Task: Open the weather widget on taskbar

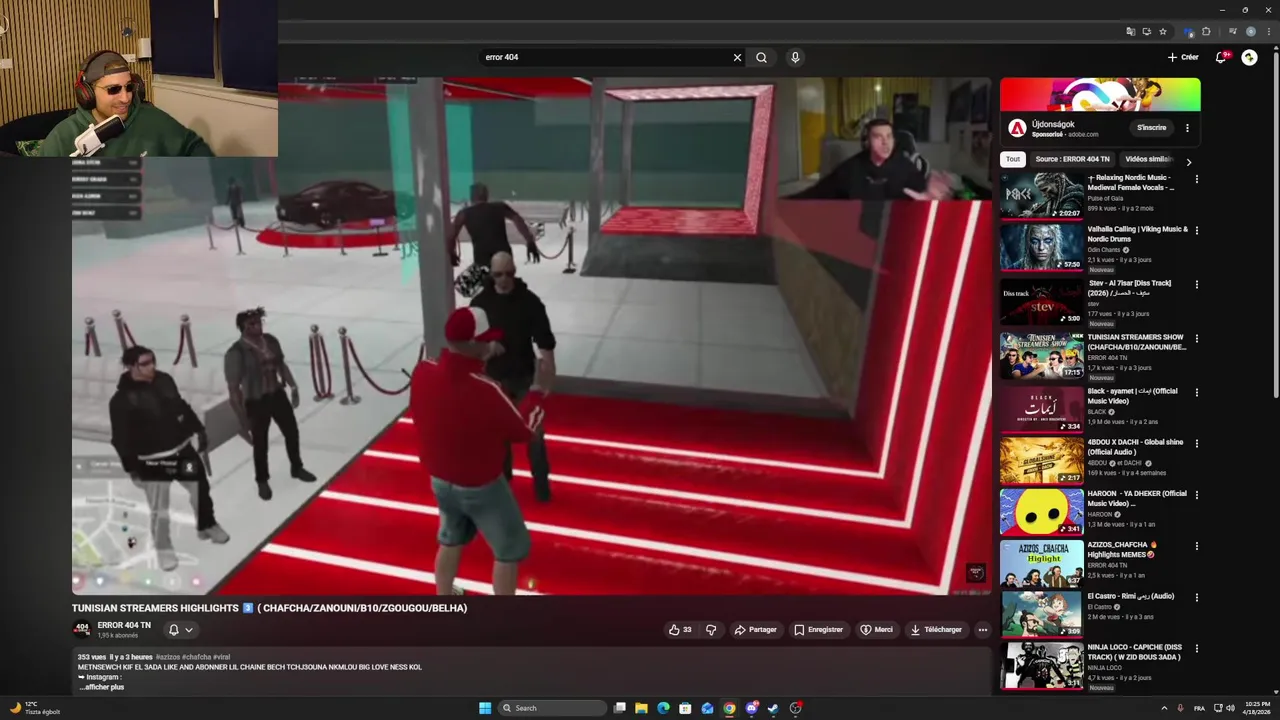Action: (33, 708)
